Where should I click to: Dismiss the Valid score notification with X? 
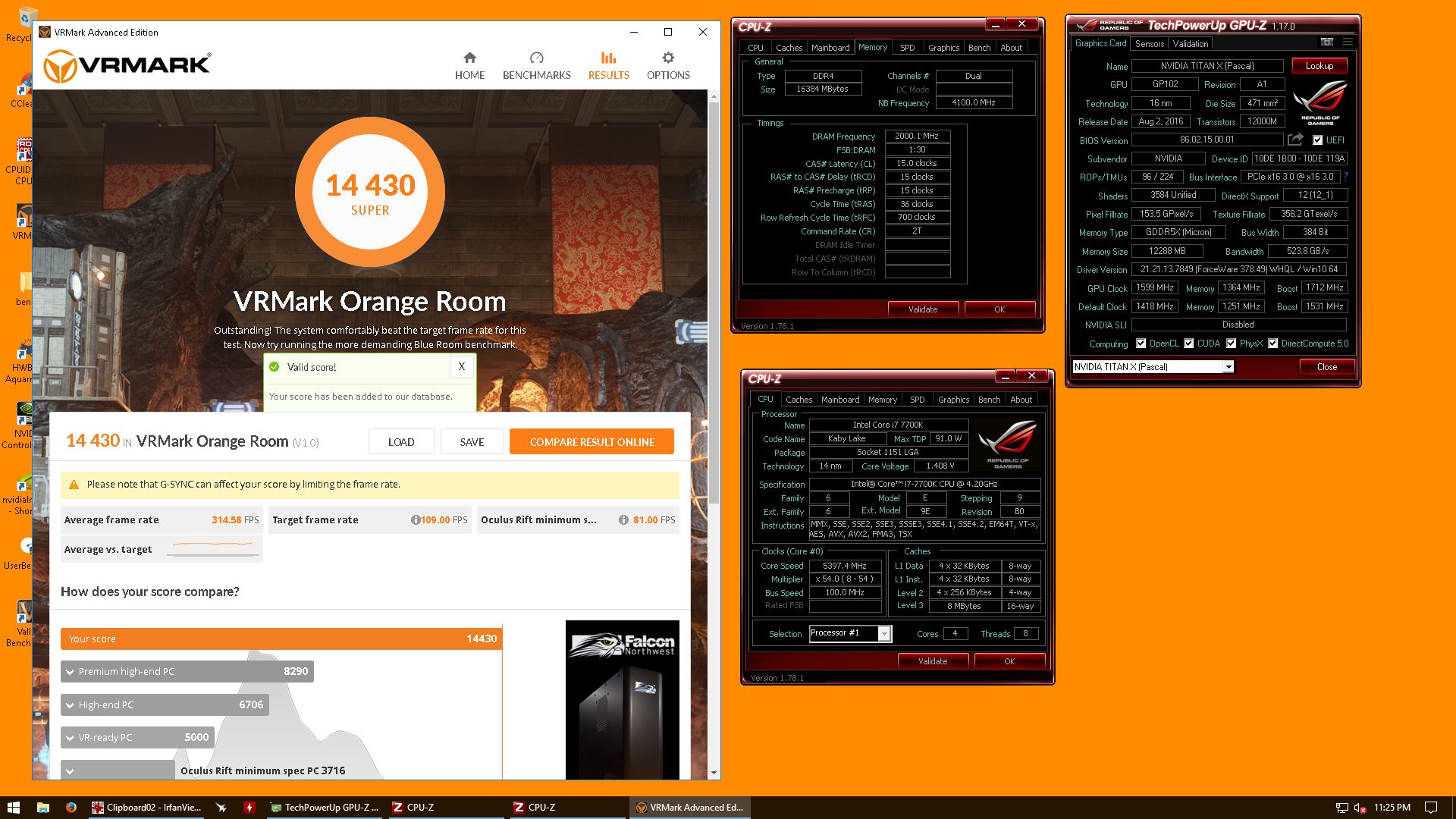pos(461,367)
